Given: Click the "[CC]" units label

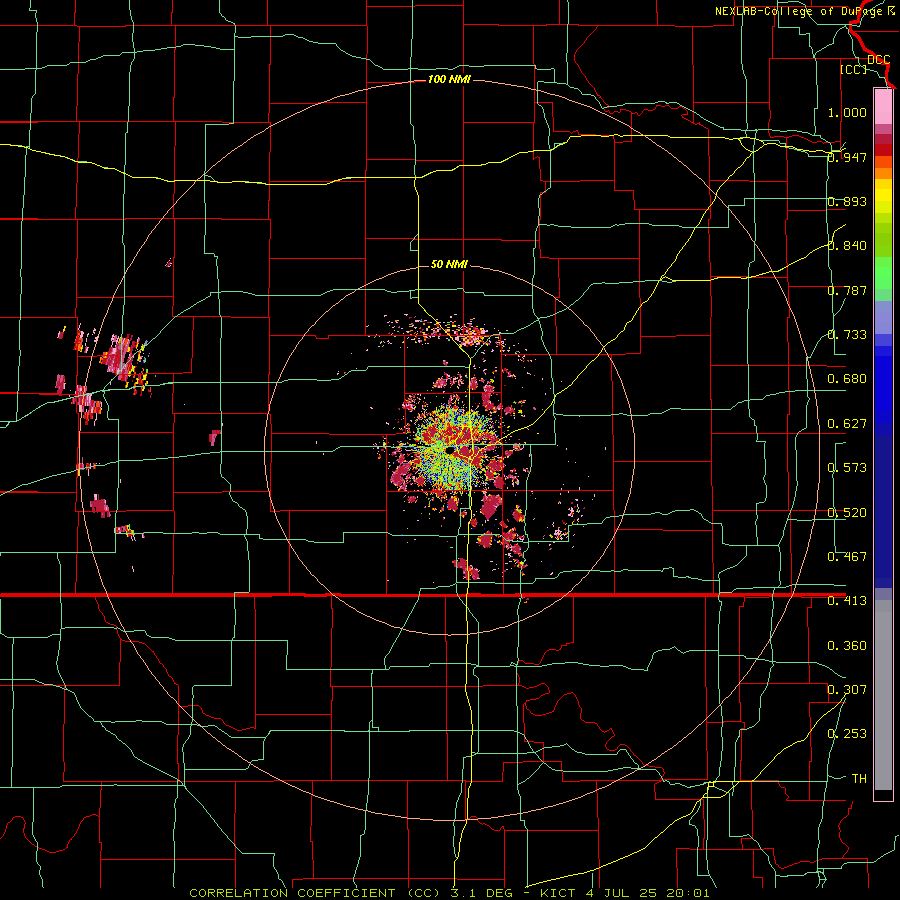Looking at the screenshot, I should pos(853,69).
